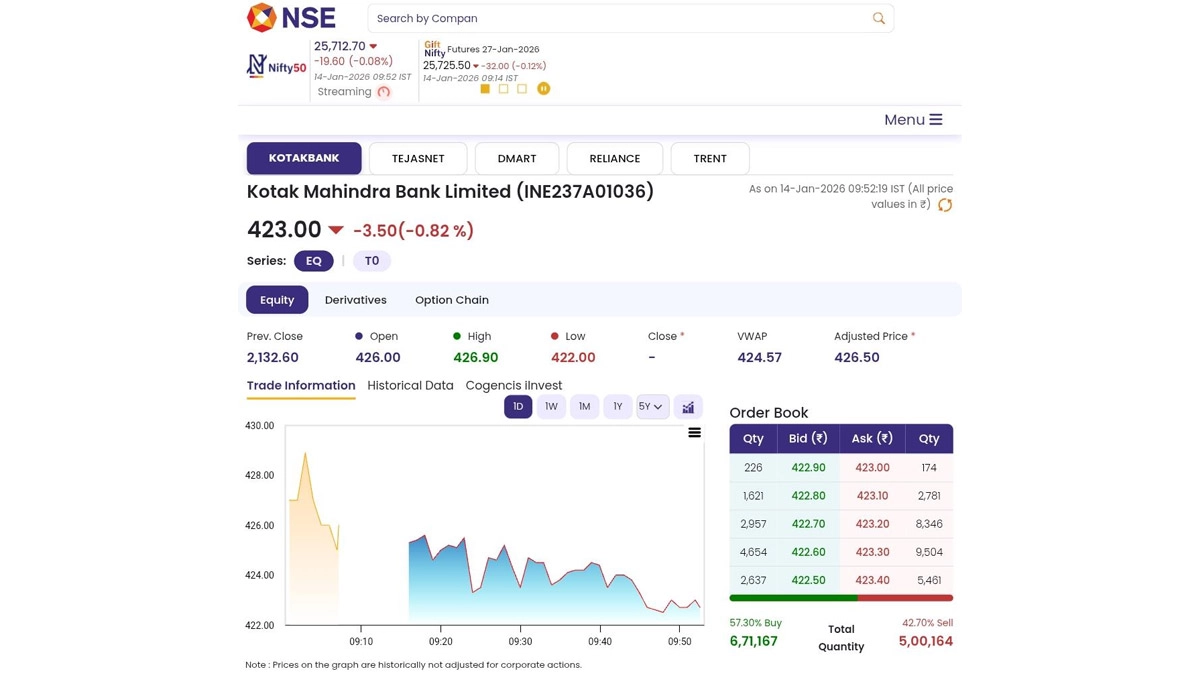Click the buy/sell quantity ratio bar

point(840,598)
